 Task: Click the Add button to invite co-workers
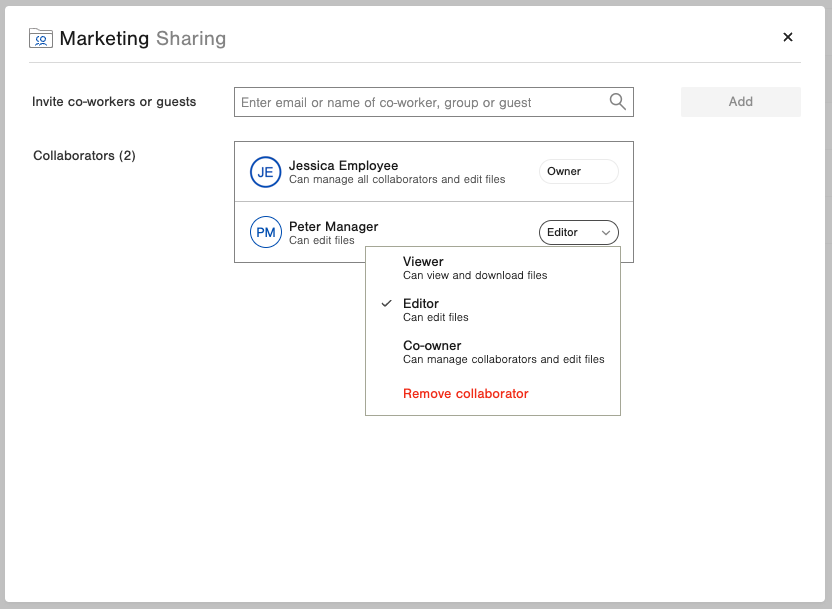coord(740,101)
